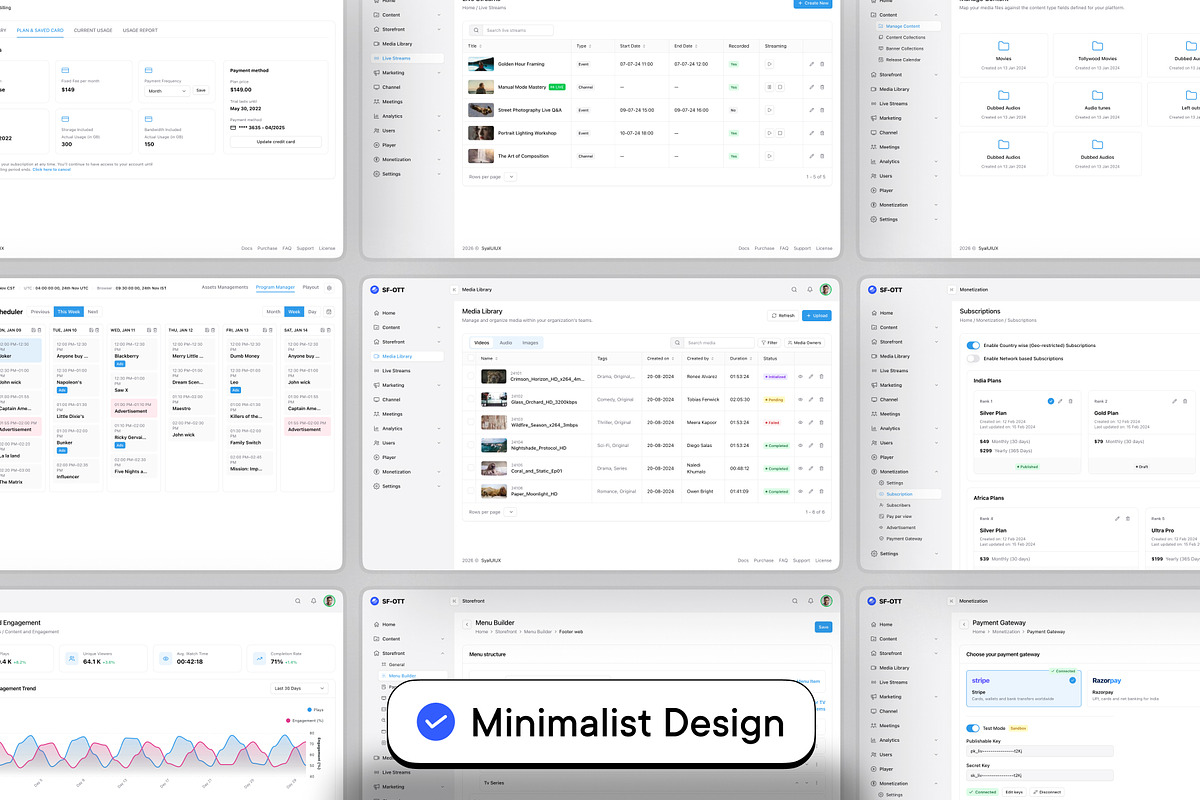Click the Media Owners button
The width and height of the screenshot is (1200, 800).
pos(804,342)
